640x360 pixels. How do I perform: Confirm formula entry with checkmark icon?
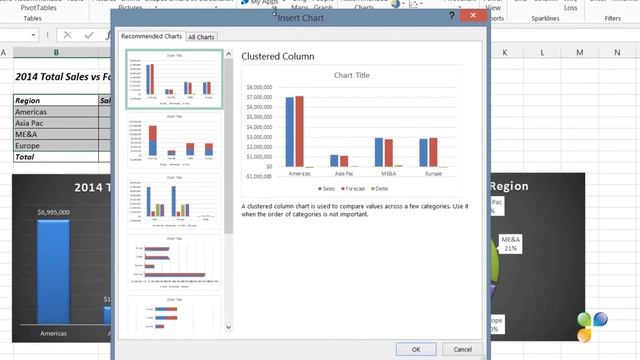[x=89, y=36]
